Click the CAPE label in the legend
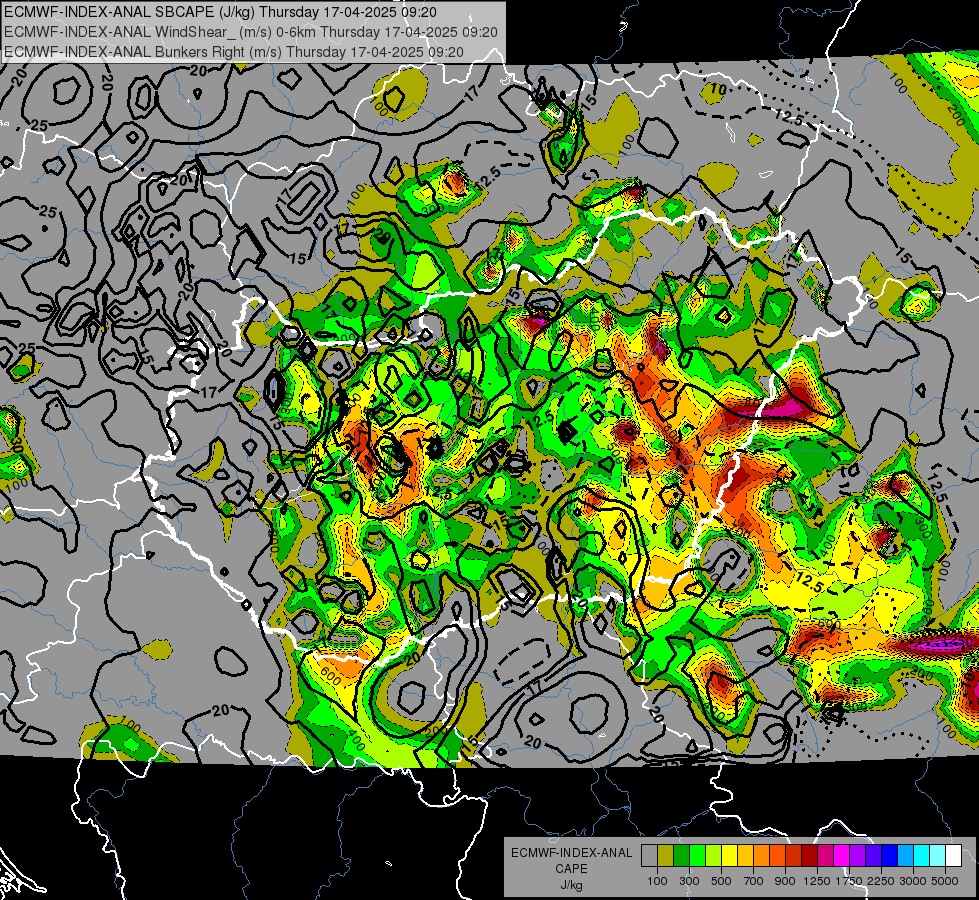 coord(571,869)
